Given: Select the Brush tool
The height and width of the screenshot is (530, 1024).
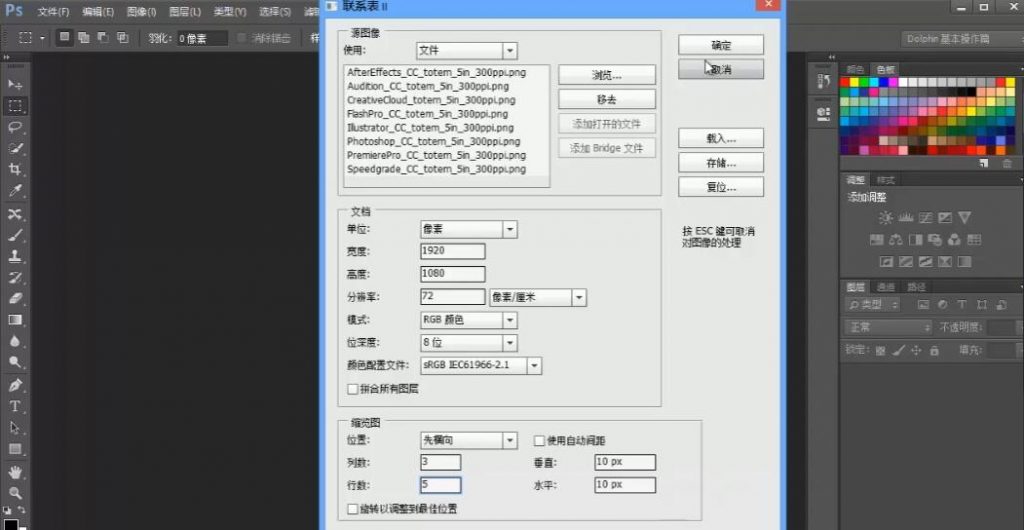Looking at the screenshot, I should tap(15, 235).
